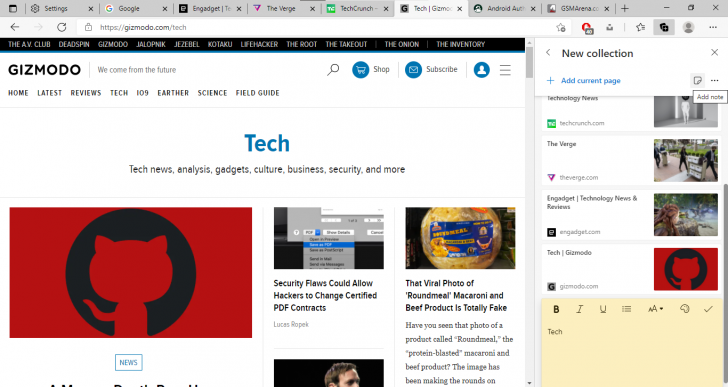Open the Roundmeal Macaroni article headline

pos(456,296)
